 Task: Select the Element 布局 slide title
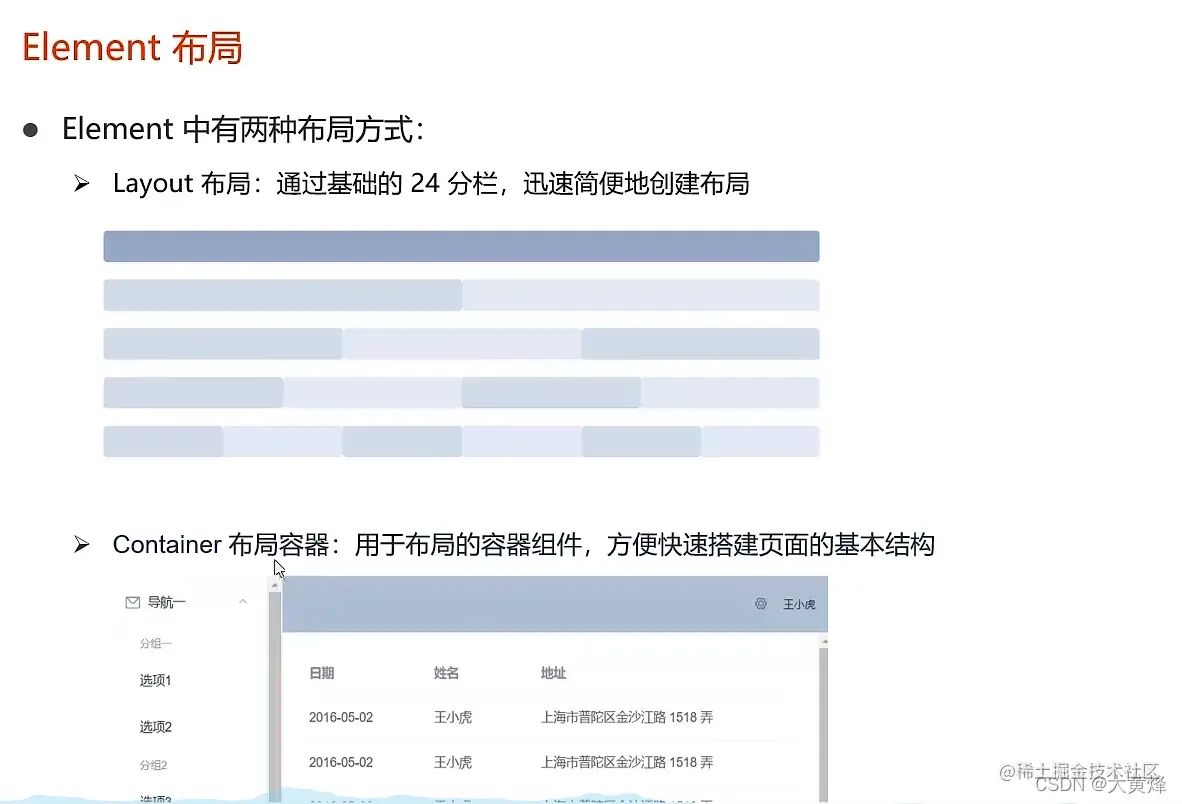click(131, 46)
